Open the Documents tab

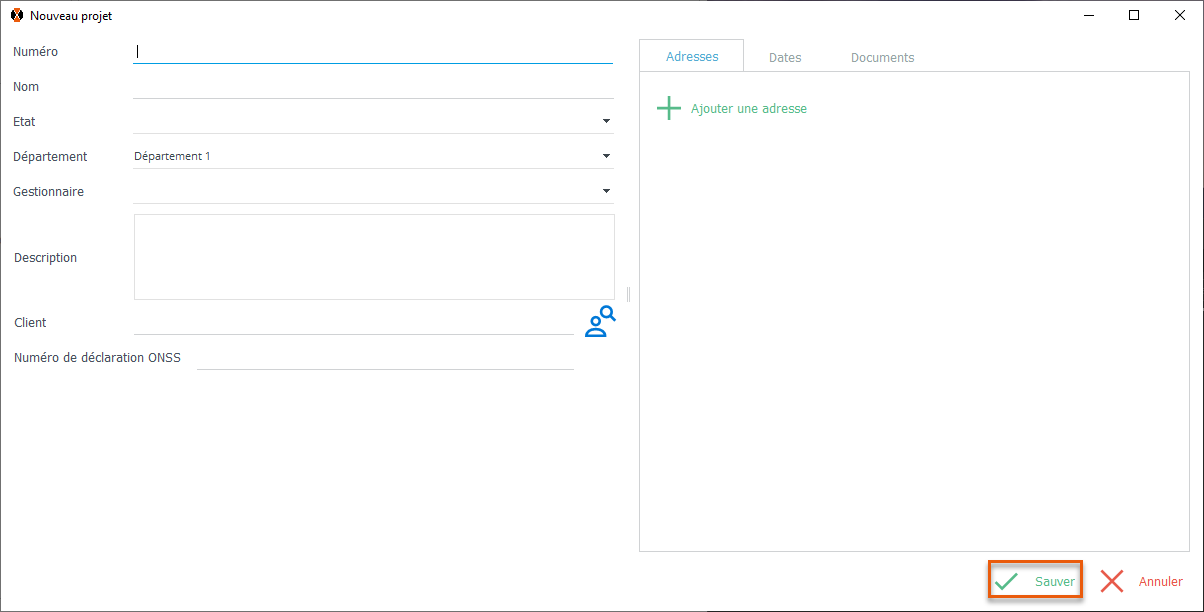click(x=882, y=58)
